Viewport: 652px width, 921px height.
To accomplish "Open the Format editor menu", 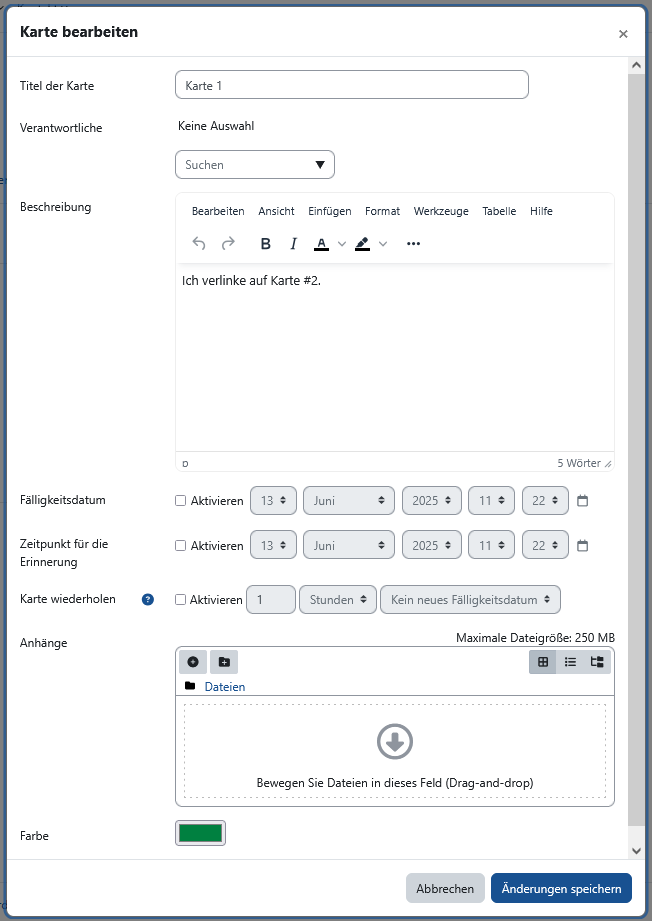I will pyautogui.click(x=382, y=211).
